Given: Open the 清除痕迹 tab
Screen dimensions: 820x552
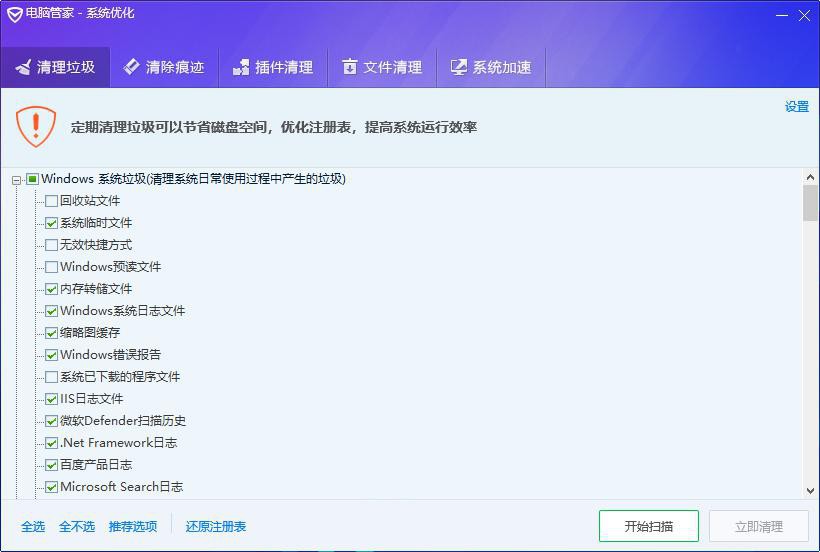Looking at the screenshot, I should click(164, 67).
